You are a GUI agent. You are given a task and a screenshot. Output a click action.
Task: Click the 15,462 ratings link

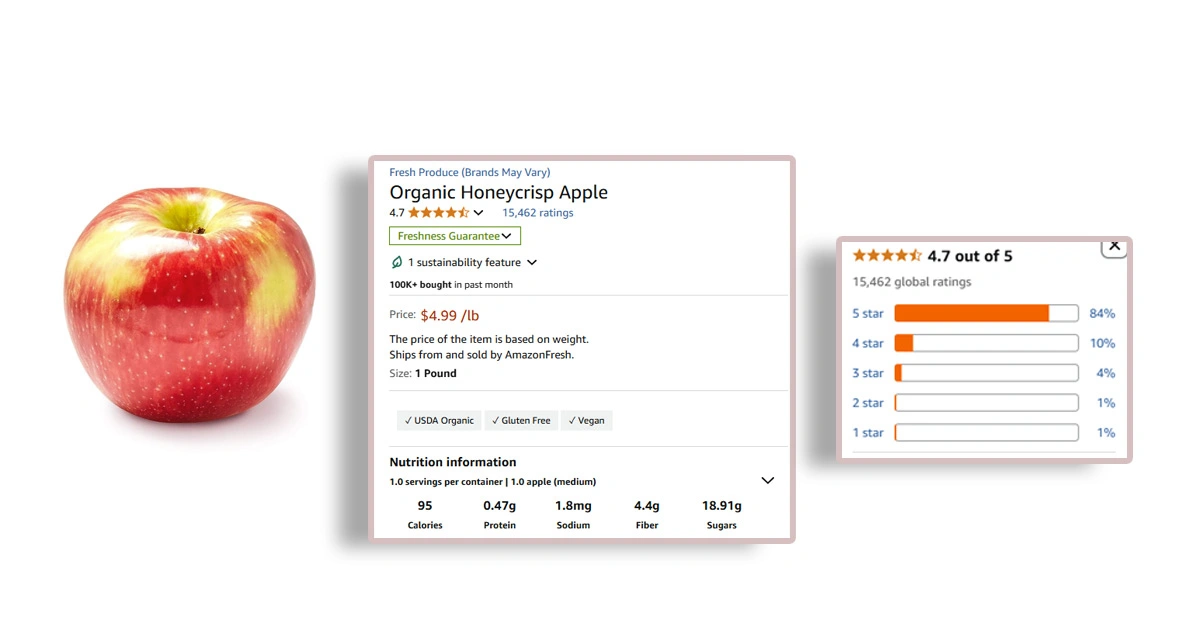pos(537,213)
